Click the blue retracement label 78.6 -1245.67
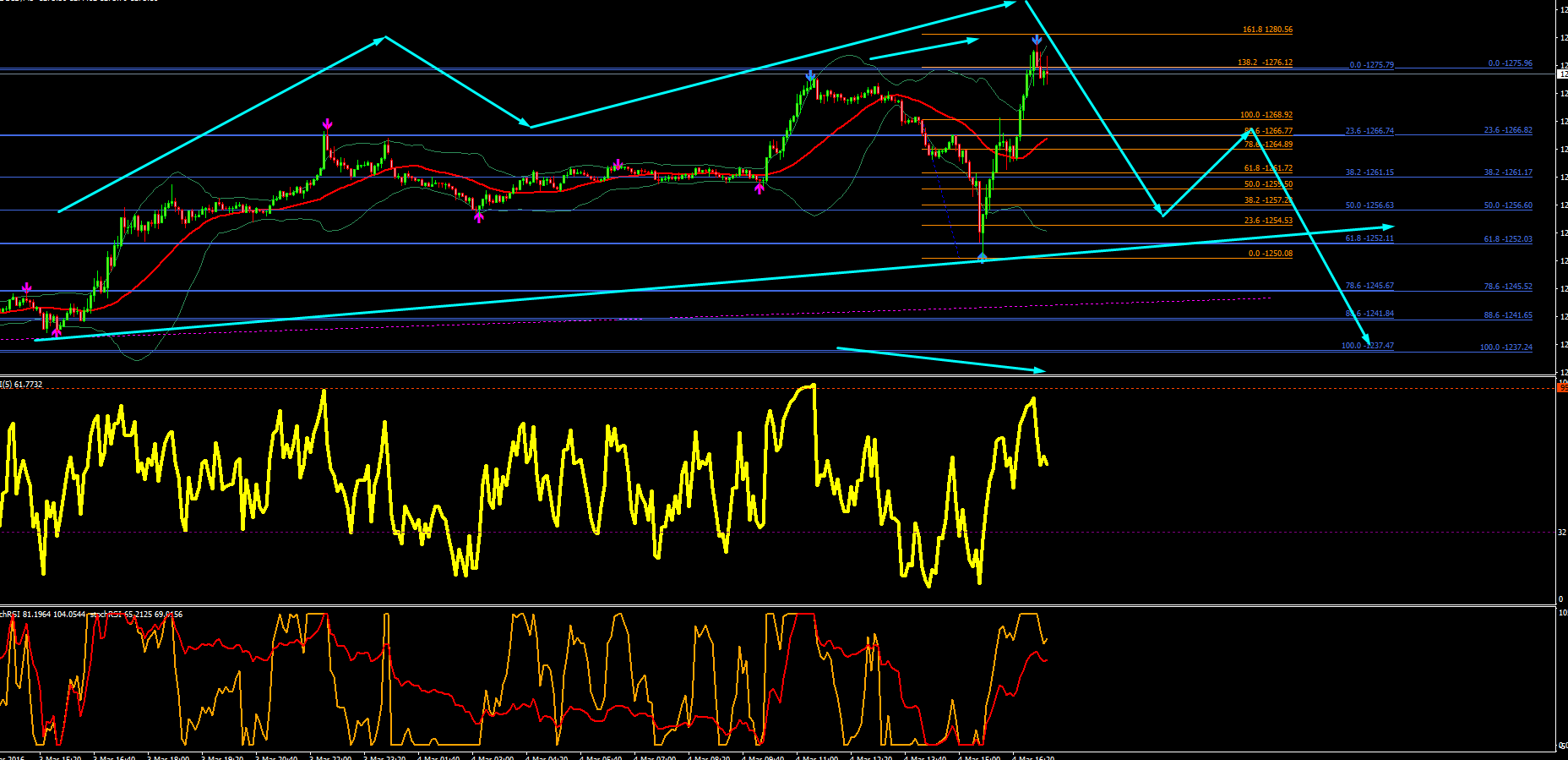 point(1369,286)
